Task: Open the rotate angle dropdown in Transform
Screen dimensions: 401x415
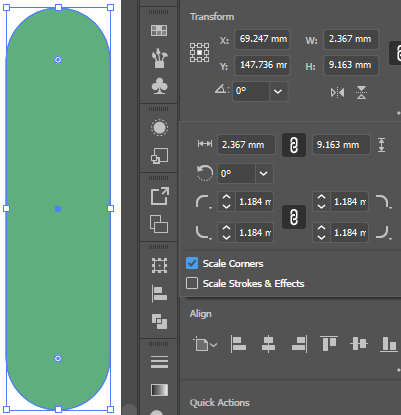Action: tap(278, 91)
